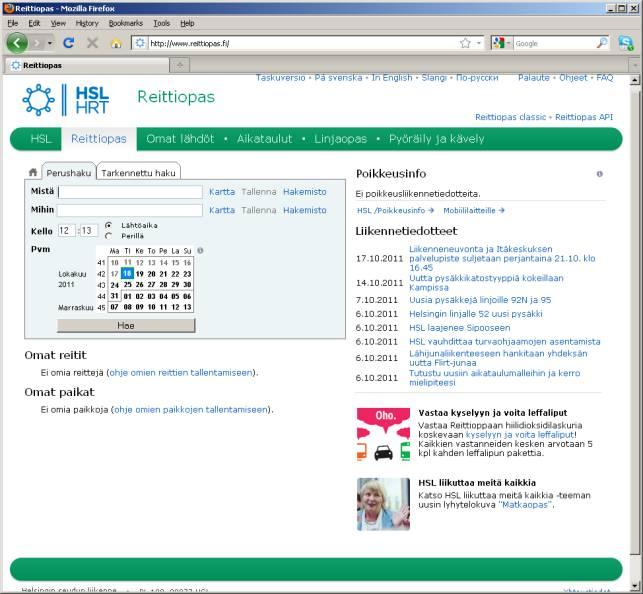
Task: Bookmark this page with the star icon
Action: click(x=465, y=43)
